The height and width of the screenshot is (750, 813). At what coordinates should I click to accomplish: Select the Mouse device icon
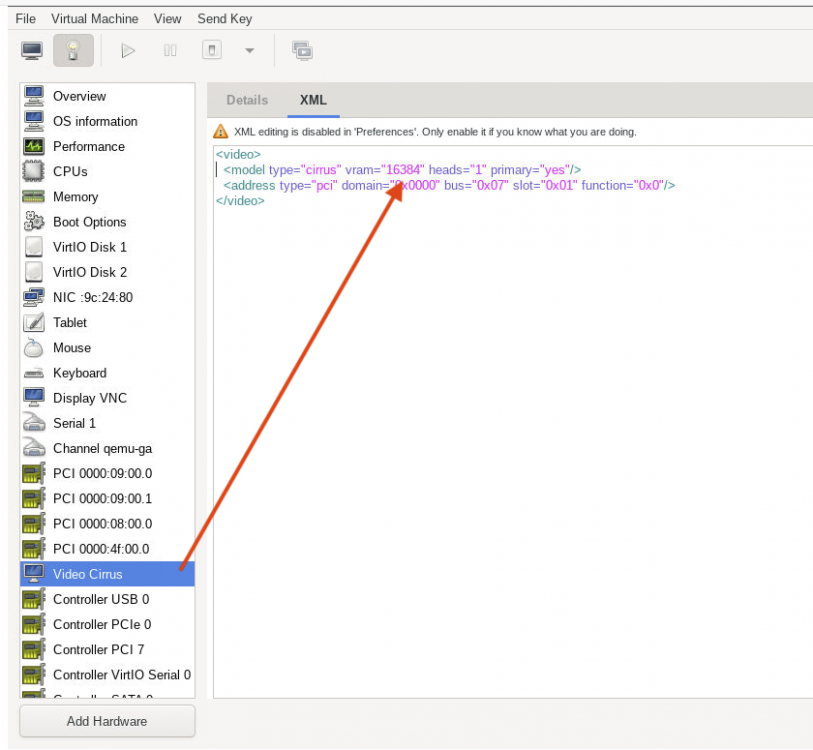[34, 348]
